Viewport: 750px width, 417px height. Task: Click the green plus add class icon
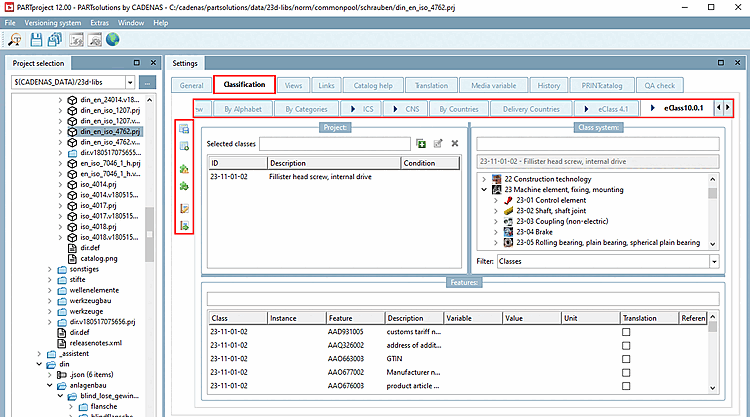click(421, 143)
